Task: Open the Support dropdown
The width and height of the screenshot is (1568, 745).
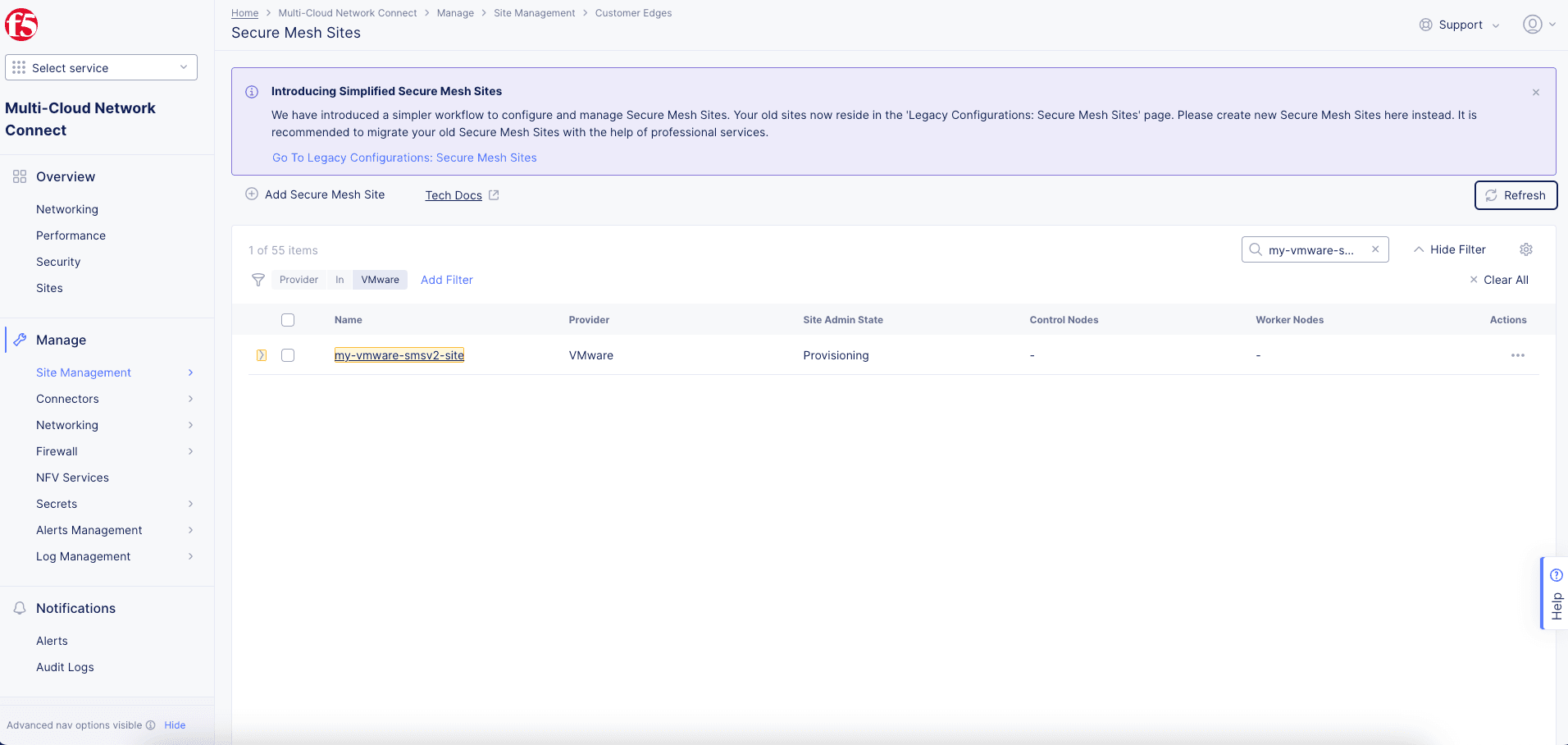Action: (x=1460, y=25)
